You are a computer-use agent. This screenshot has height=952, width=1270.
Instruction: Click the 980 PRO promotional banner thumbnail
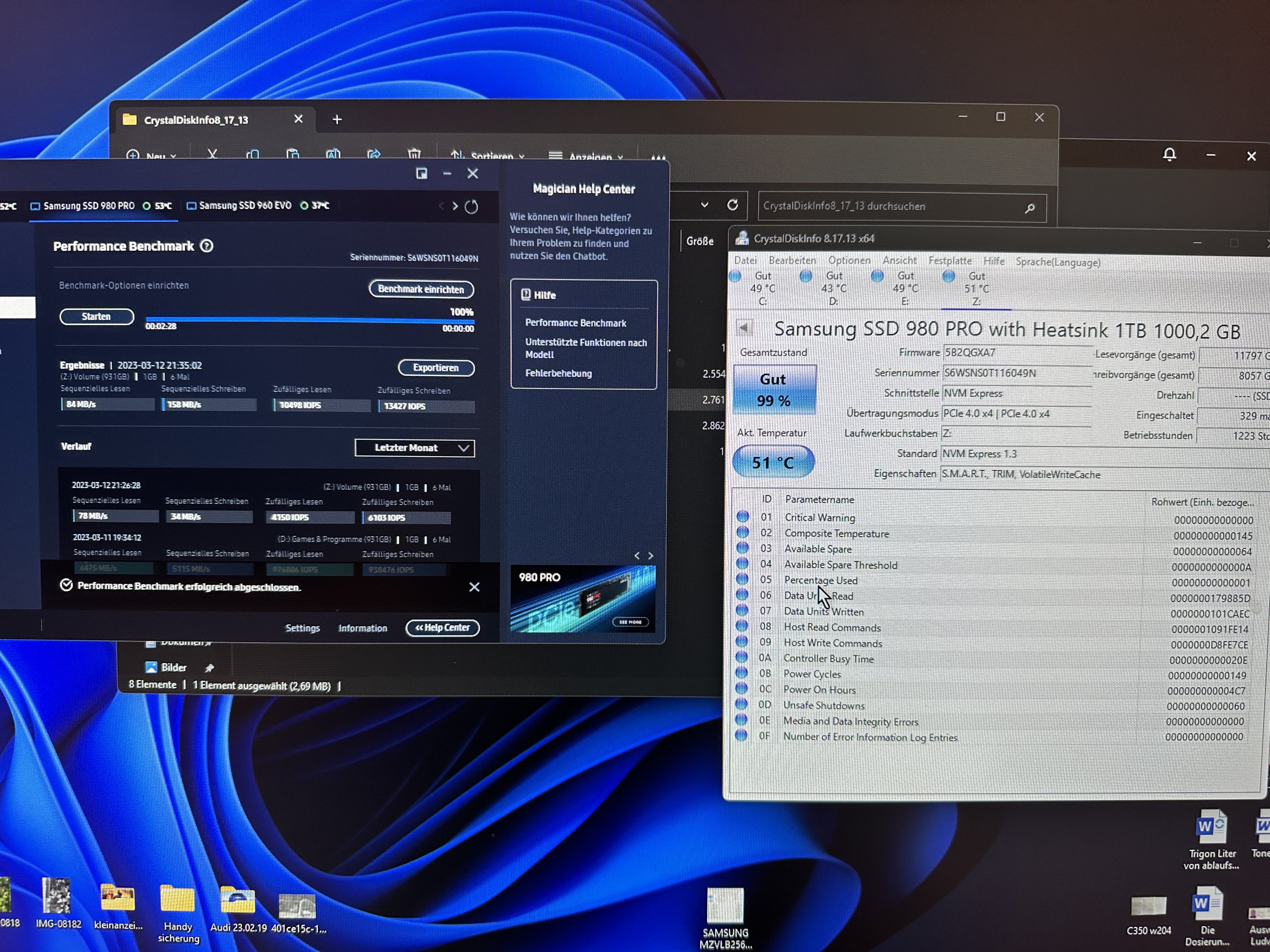pyautogui.click(x=583, y=599)
